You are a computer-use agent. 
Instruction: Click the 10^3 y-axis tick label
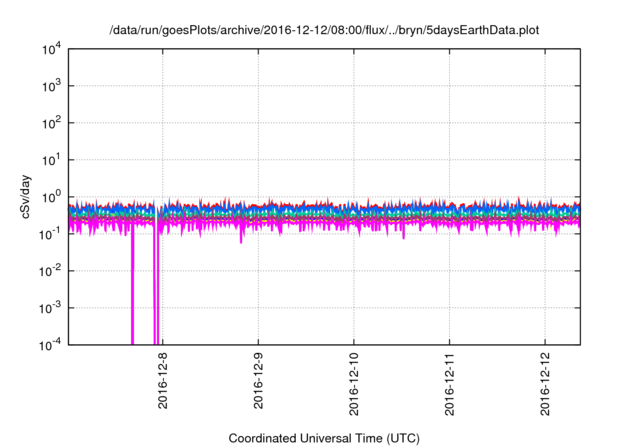(x=52, y=86)
